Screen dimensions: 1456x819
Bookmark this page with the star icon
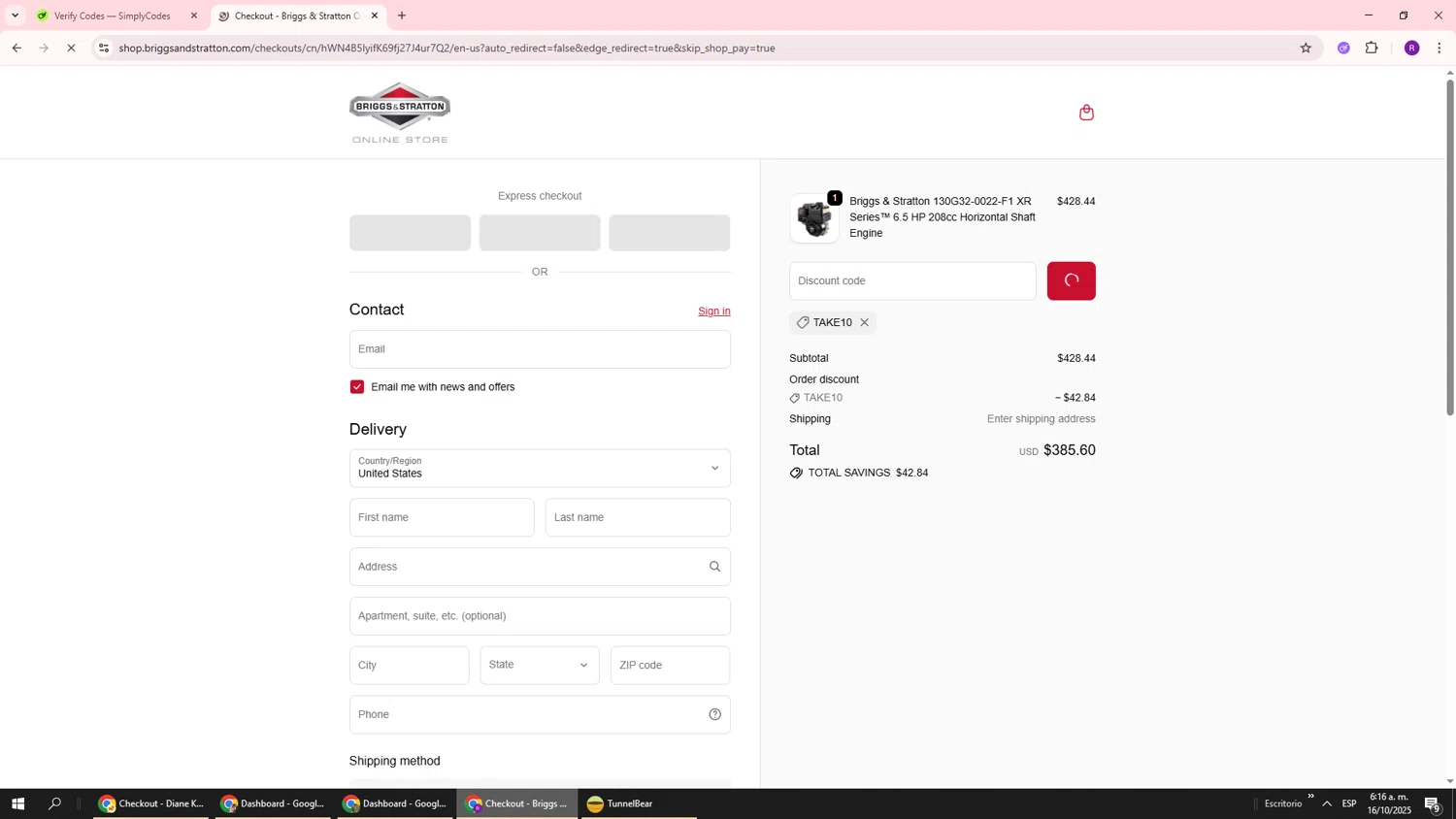tap(1306, 48)
